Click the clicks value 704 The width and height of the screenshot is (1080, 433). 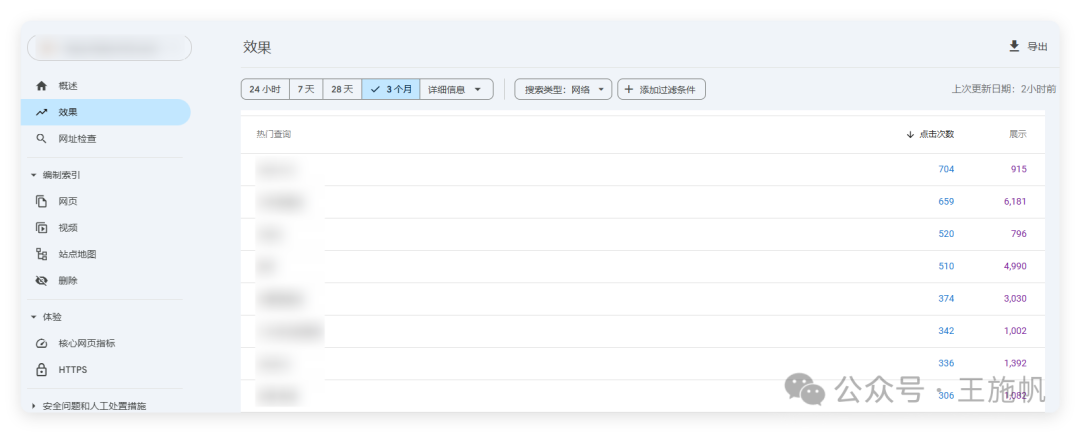(946, 169)
